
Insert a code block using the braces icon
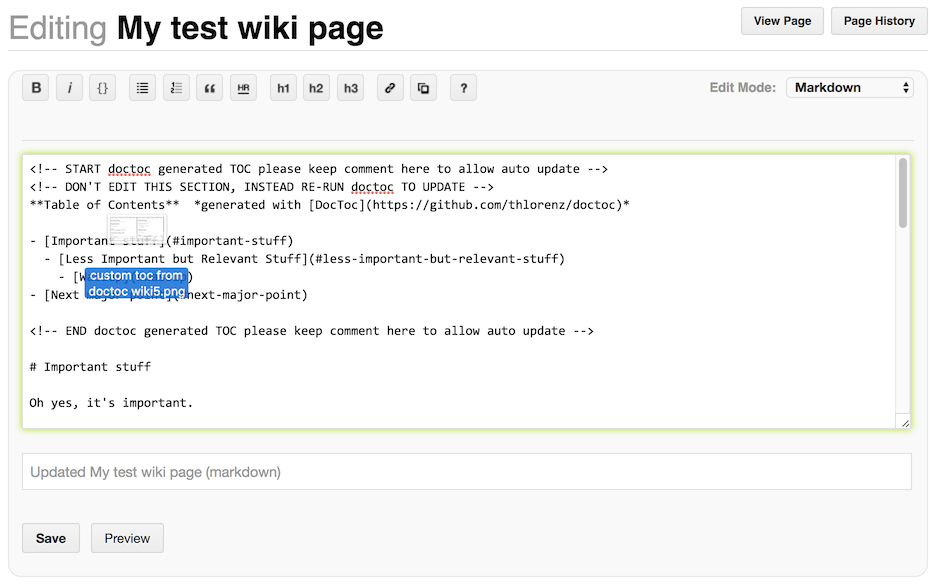[102, 88]
